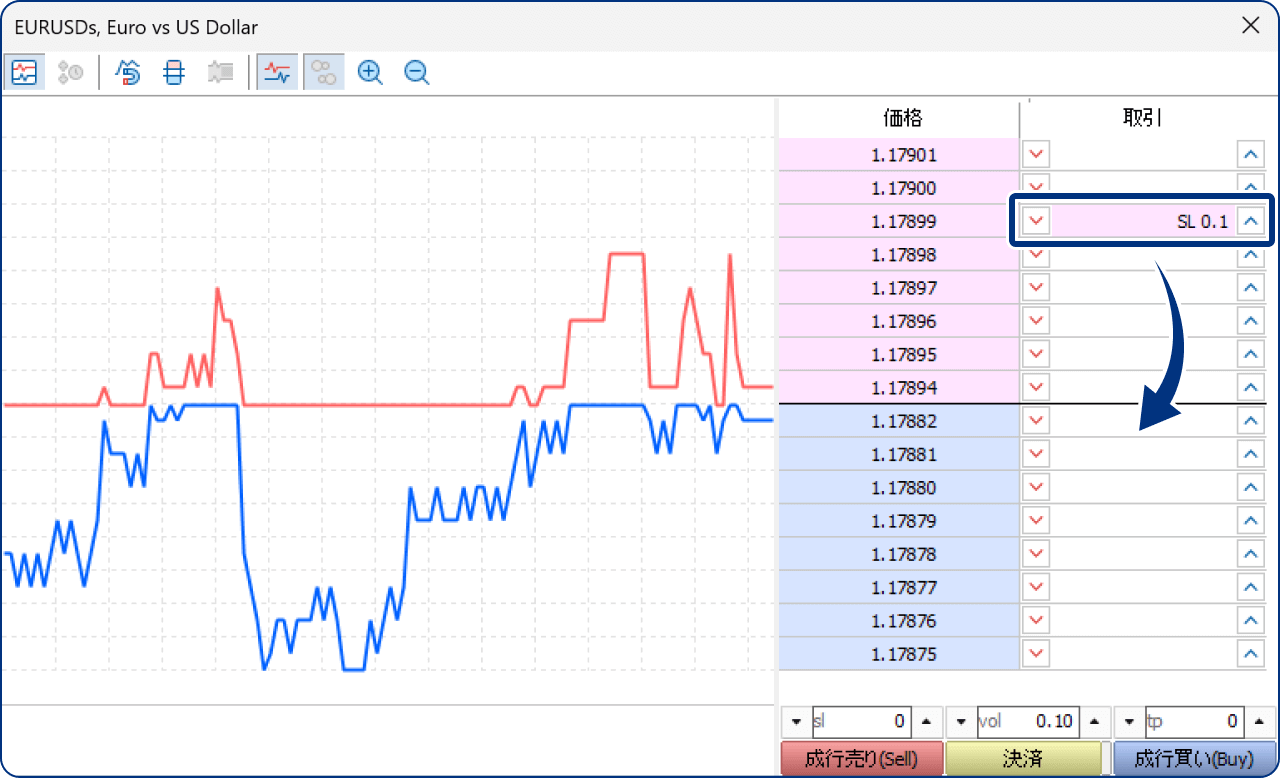
Task: Increase the tp value with up arrow
Action: click(1260, 722)
